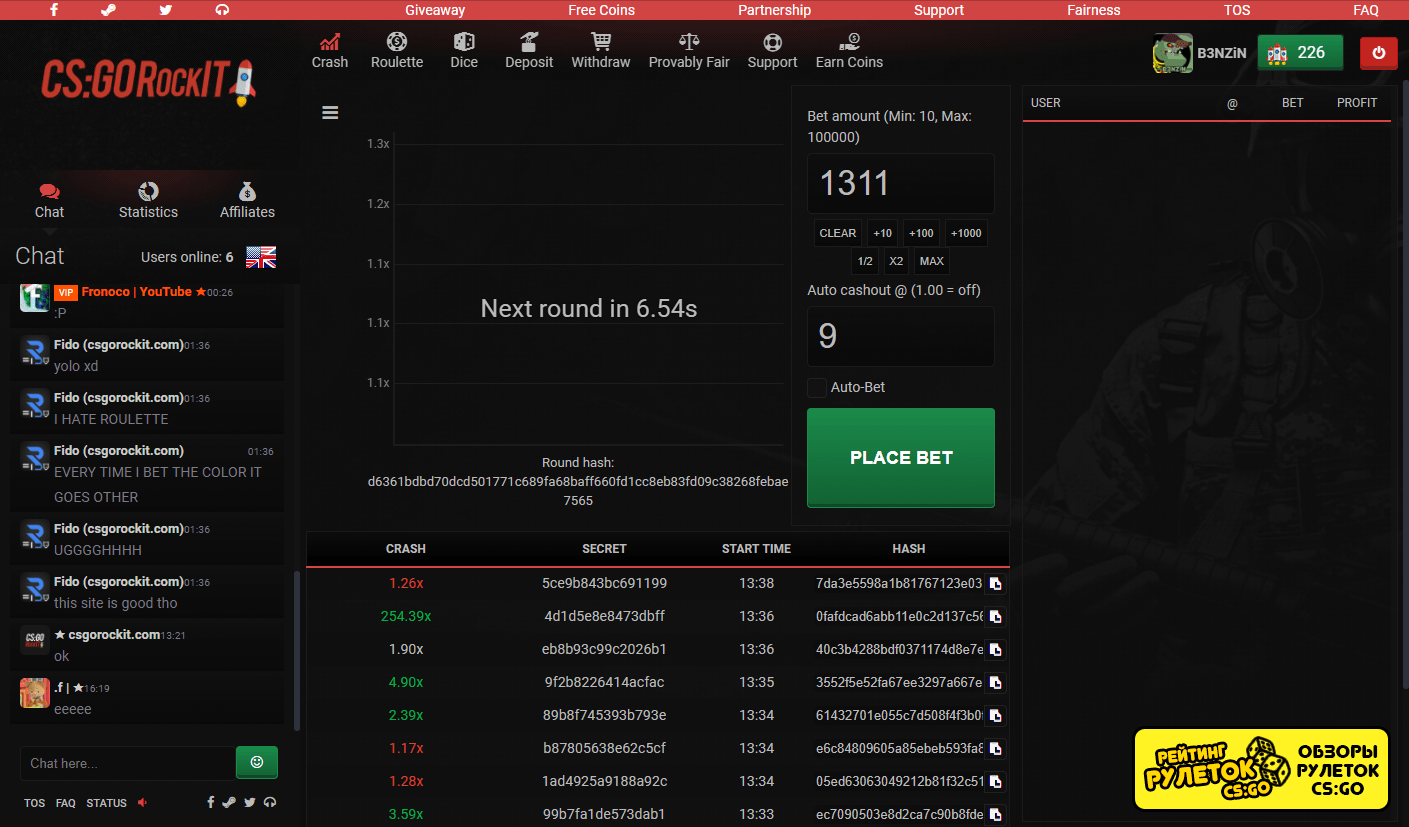Open Giveaway in top menu
This screenshot has height=827, width=1409.
coord(435,10)
